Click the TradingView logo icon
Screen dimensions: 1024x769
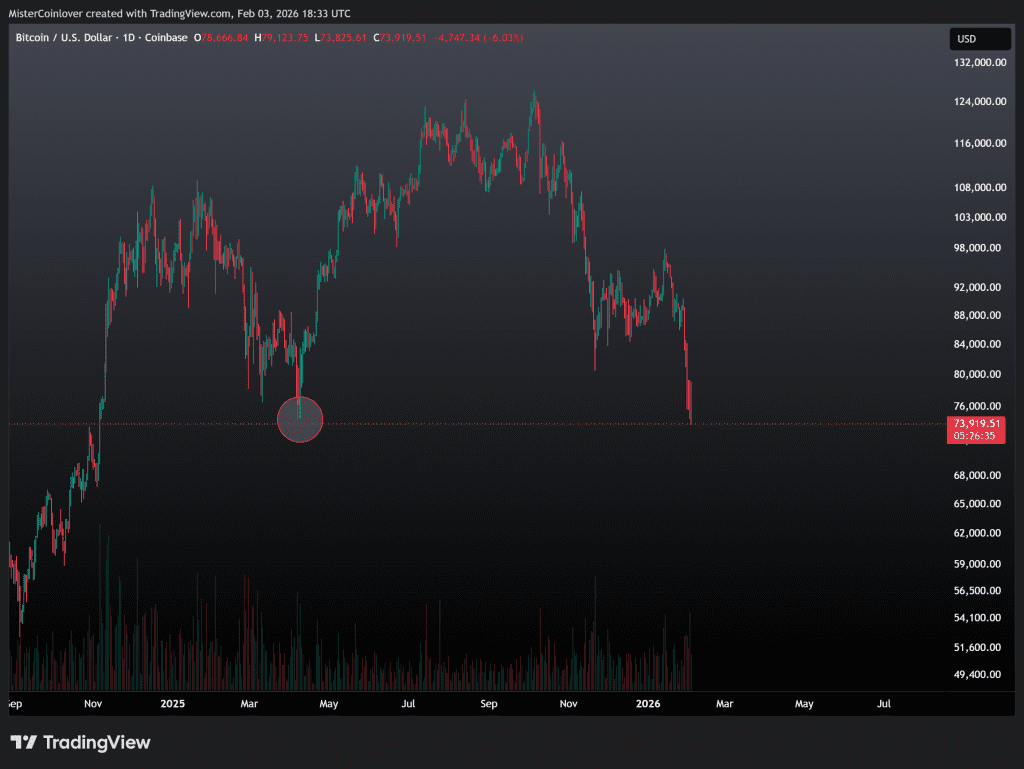24,742
